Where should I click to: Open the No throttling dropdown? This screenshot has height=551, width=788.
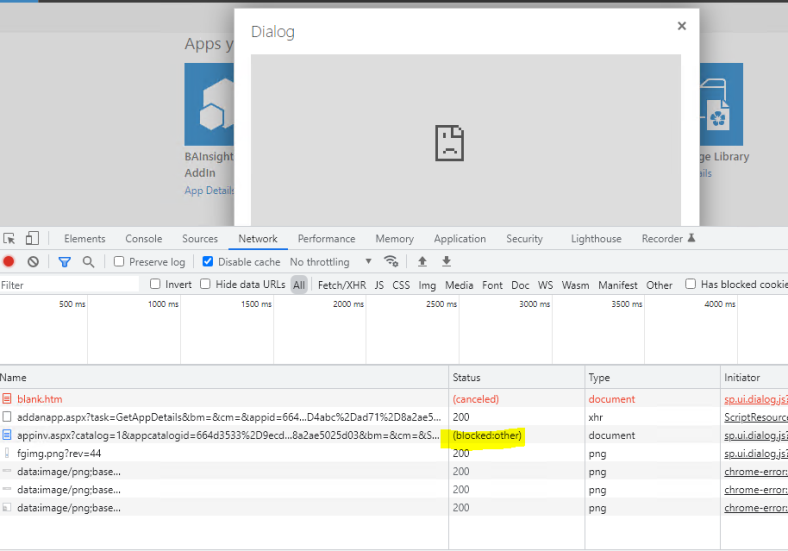(330, 262)
